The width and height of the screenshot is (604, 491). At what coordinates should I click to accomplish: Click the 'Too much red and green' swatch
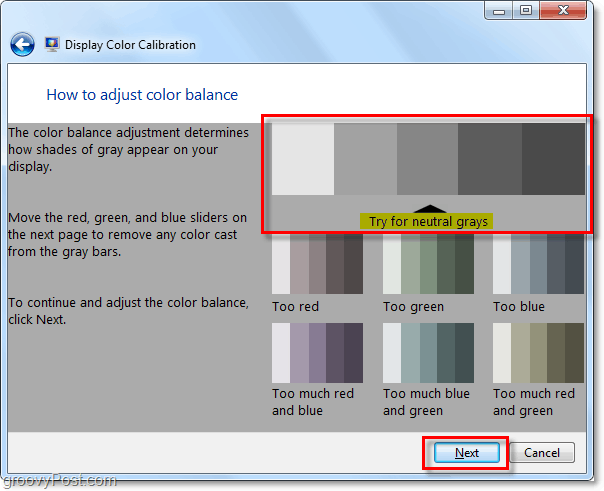(539, 353)
